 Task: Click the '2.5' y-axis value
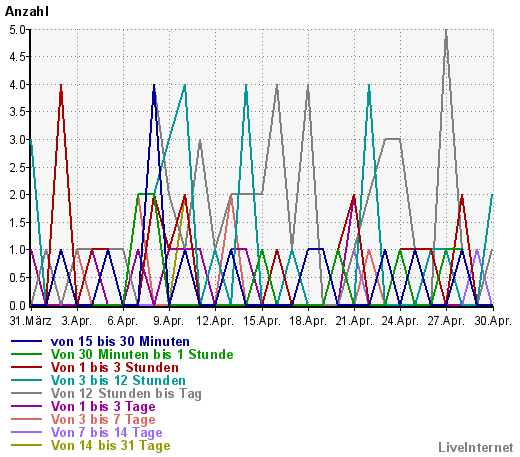tap(17, 167)
